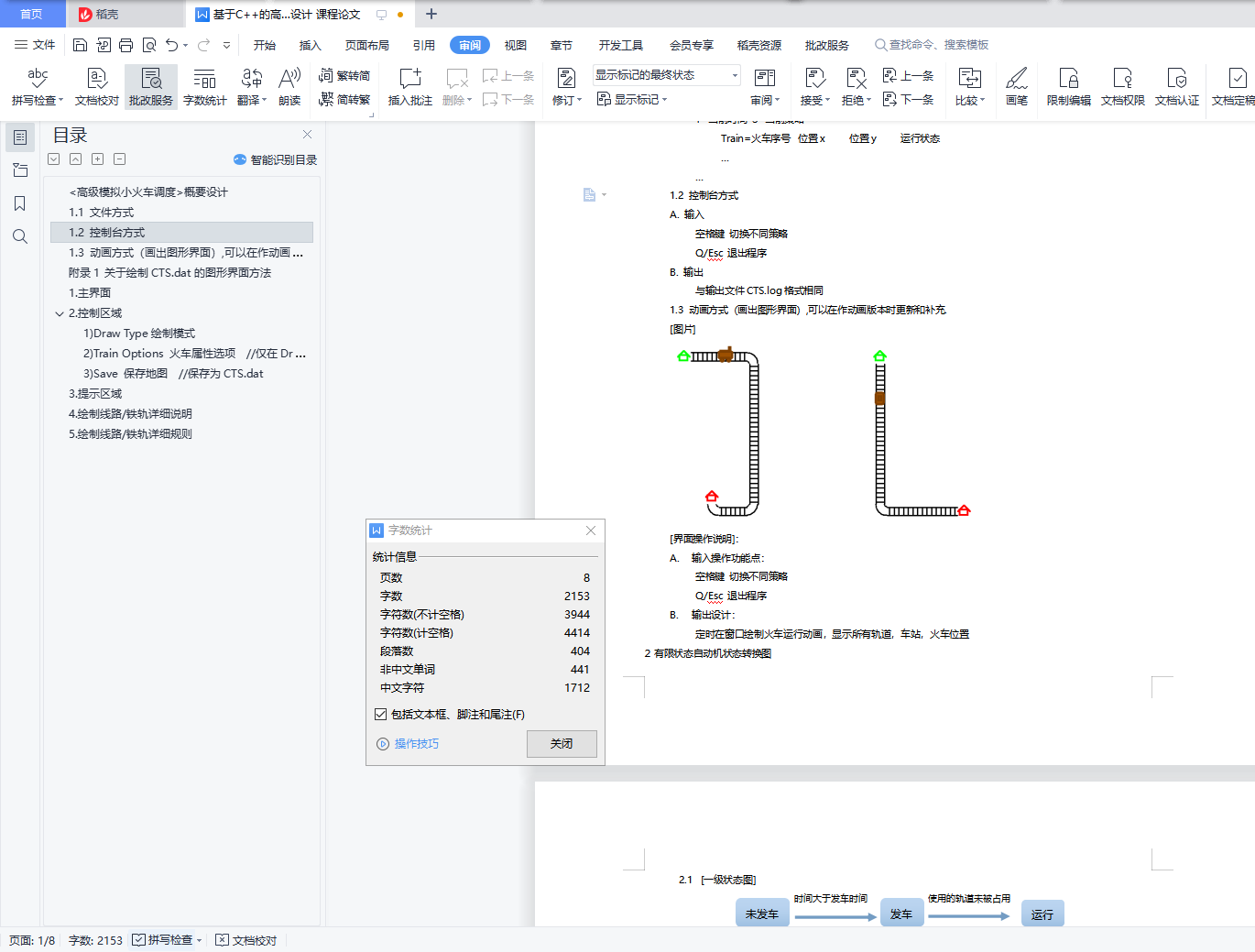This screenshot has width=1255, height=952.
Task: Click the save icon in quick access toolbar
Action: [x=80, y=45]
